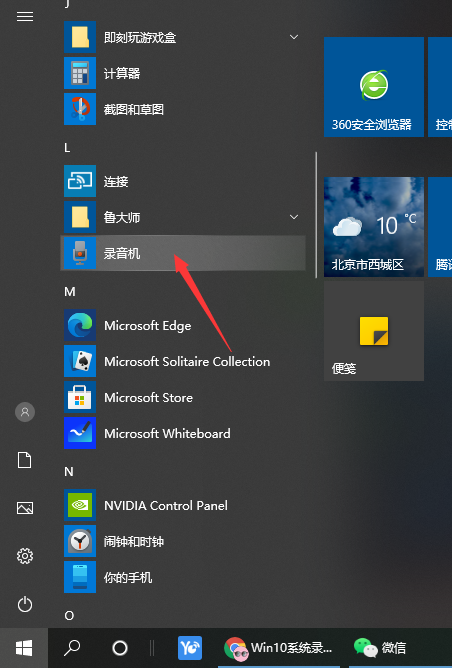Screen dimensions: 452x668
Task: Expand the 鲁大师 folder chevron
Action: pyautogui.click(x=294, y=217)
